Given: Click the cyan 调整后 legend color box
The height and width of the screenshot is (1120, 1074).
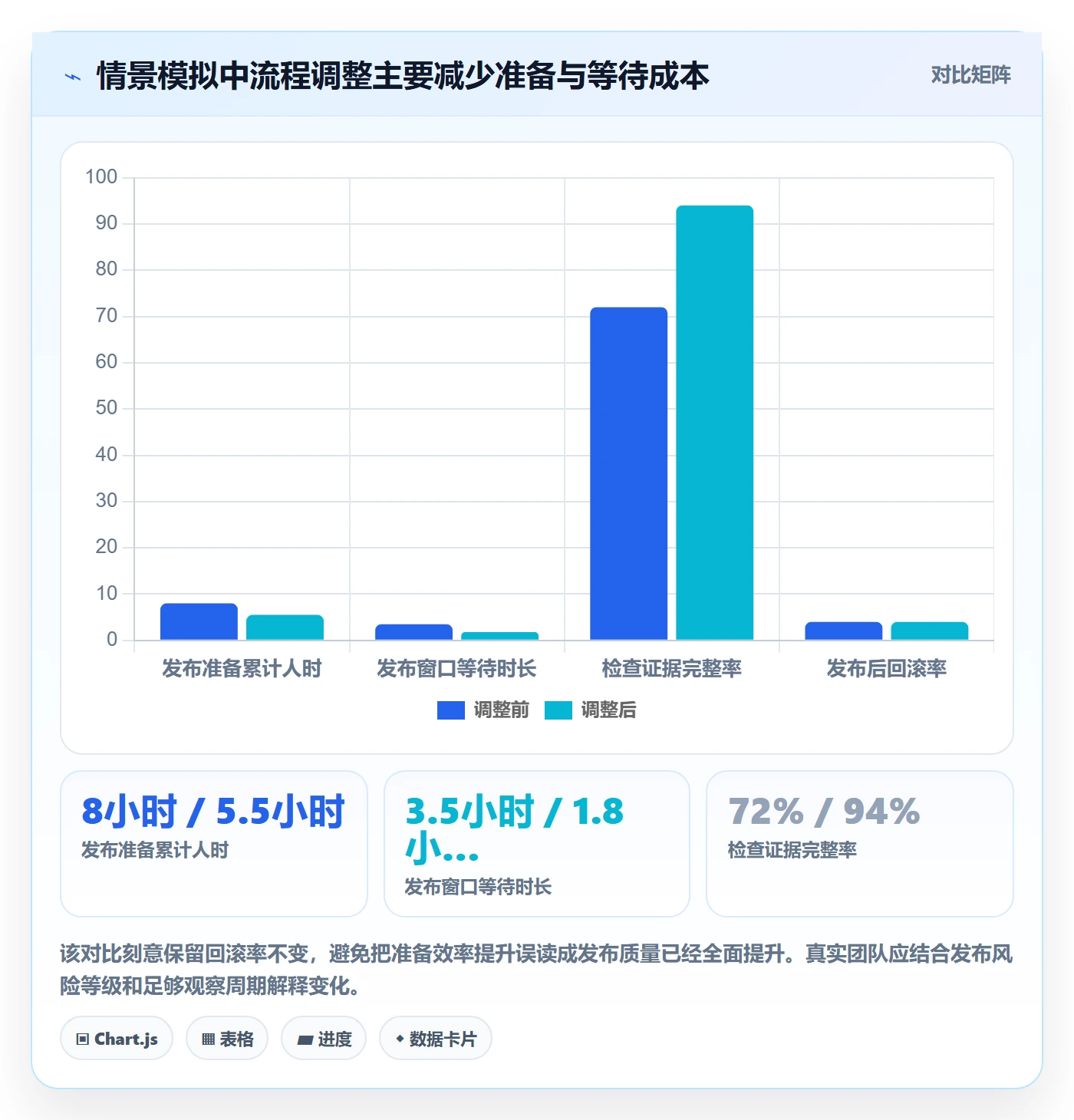Looking at the screenshot, I should pyautogui.click(x=558, y=710).
